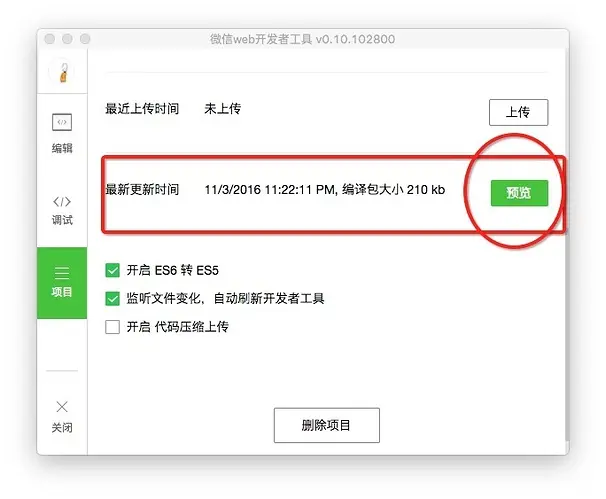Screen dimensions: 606x499
Task: Click the user avatar at sidebar top
Action: click(62, 72)
